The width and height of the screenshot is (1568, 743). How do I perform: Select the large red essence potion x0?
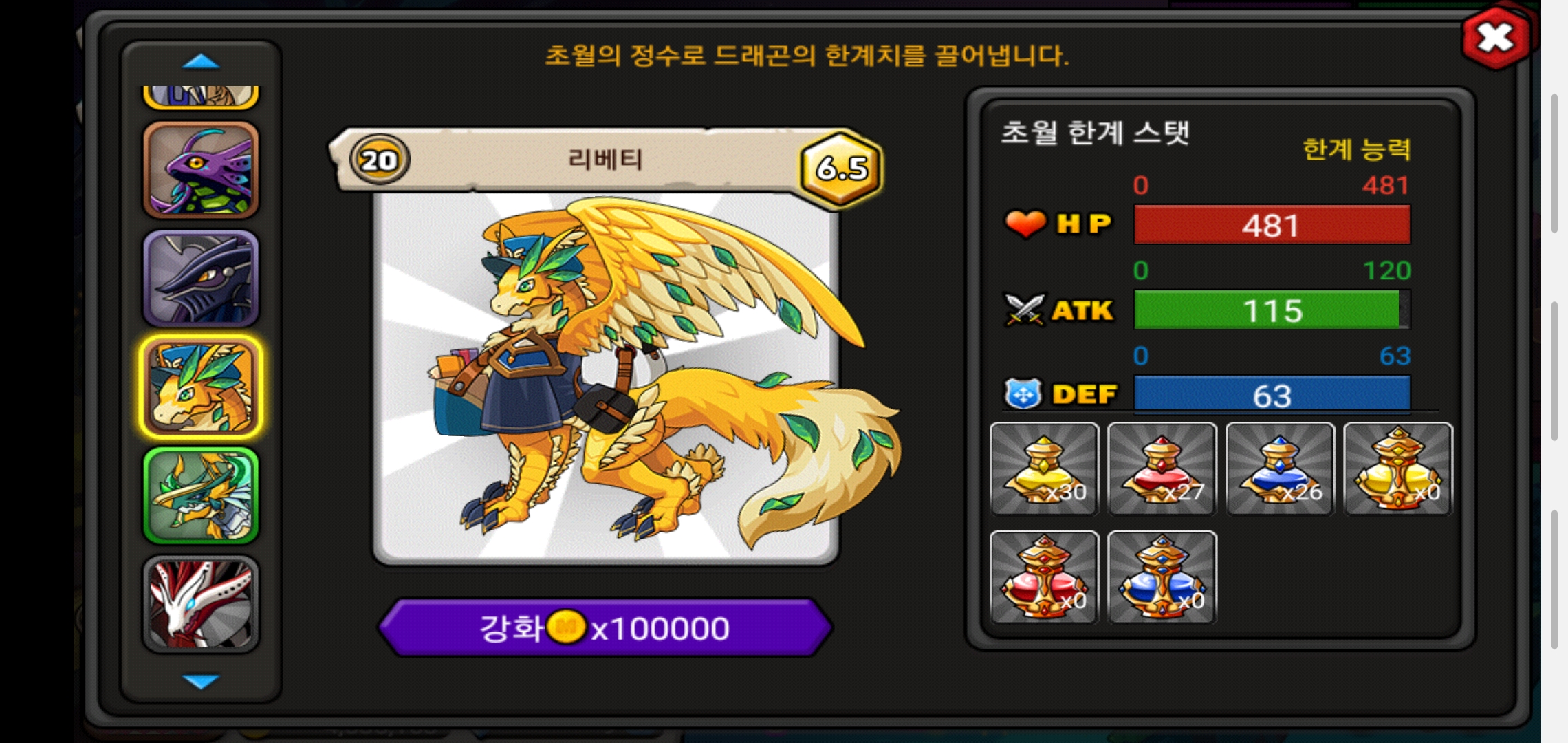click(x=1044, y=577)
